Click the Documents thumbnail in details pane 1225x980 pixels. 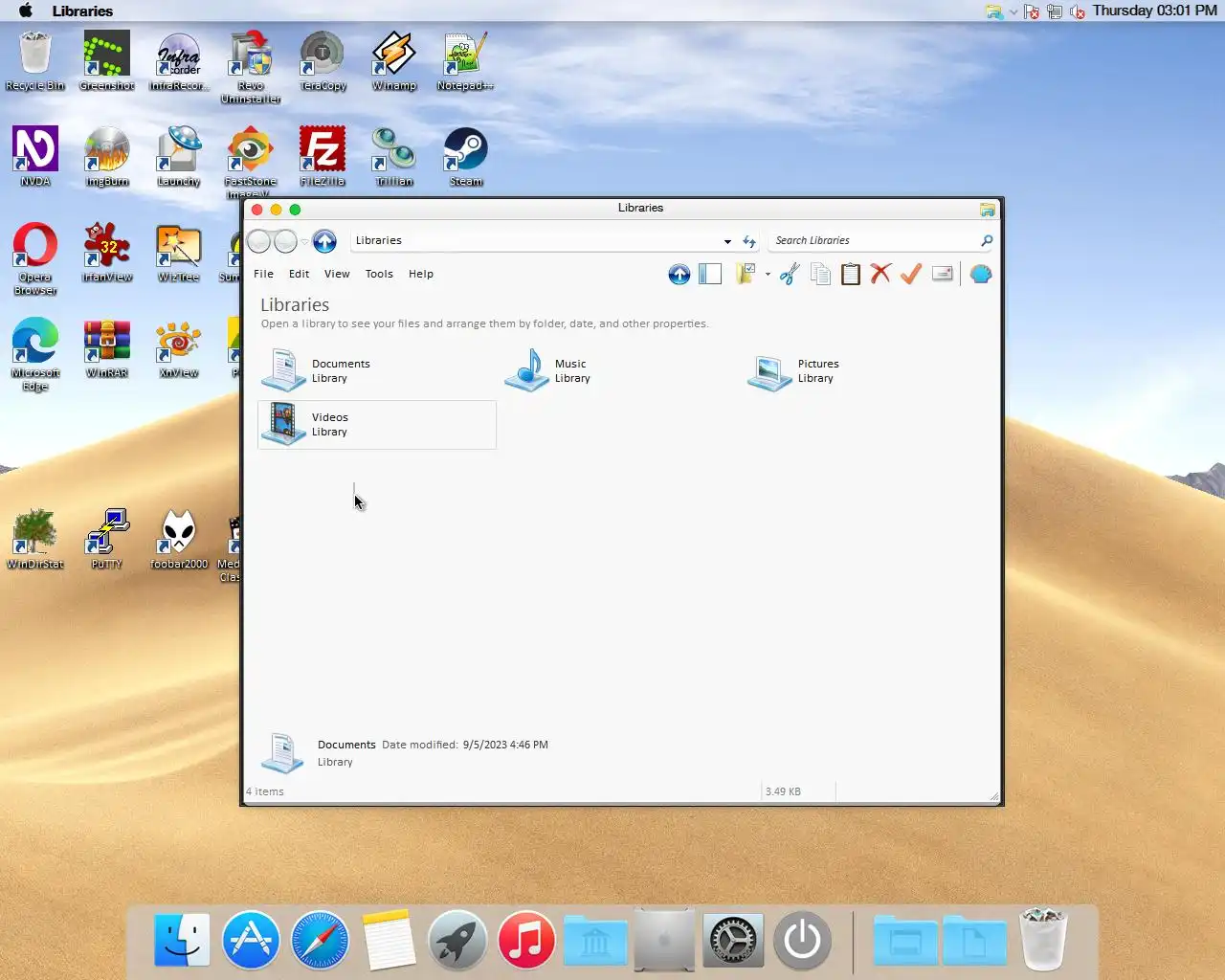(282, 753)
